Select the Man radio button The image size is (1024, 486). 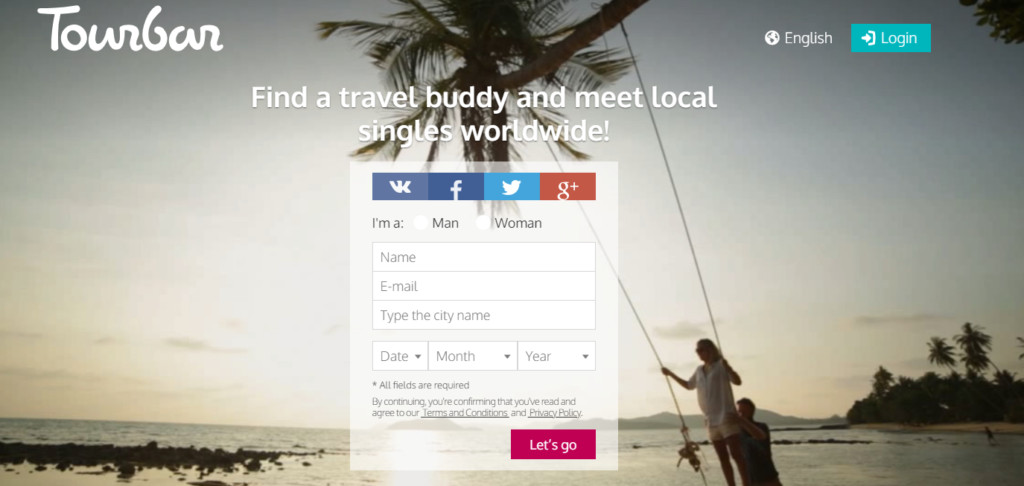(x=421, y=223)
